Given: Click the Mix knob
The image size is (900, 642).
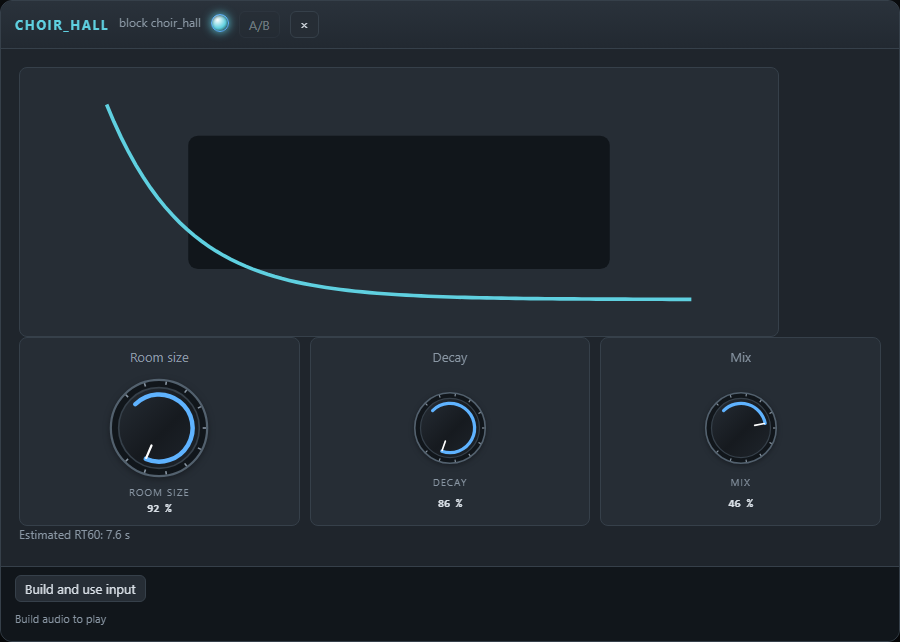Looking at the screenshot, I should point(740,428).
